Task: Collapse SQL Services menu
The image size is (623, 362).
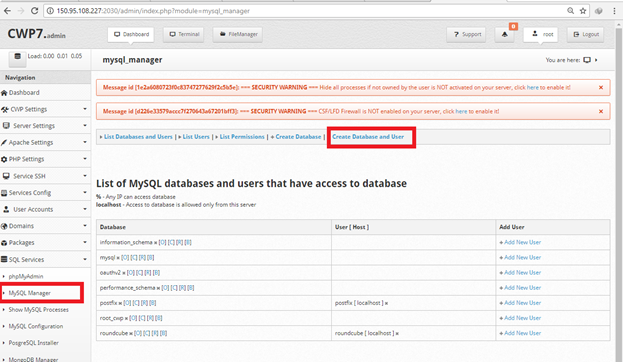Action: pos(45,259)
